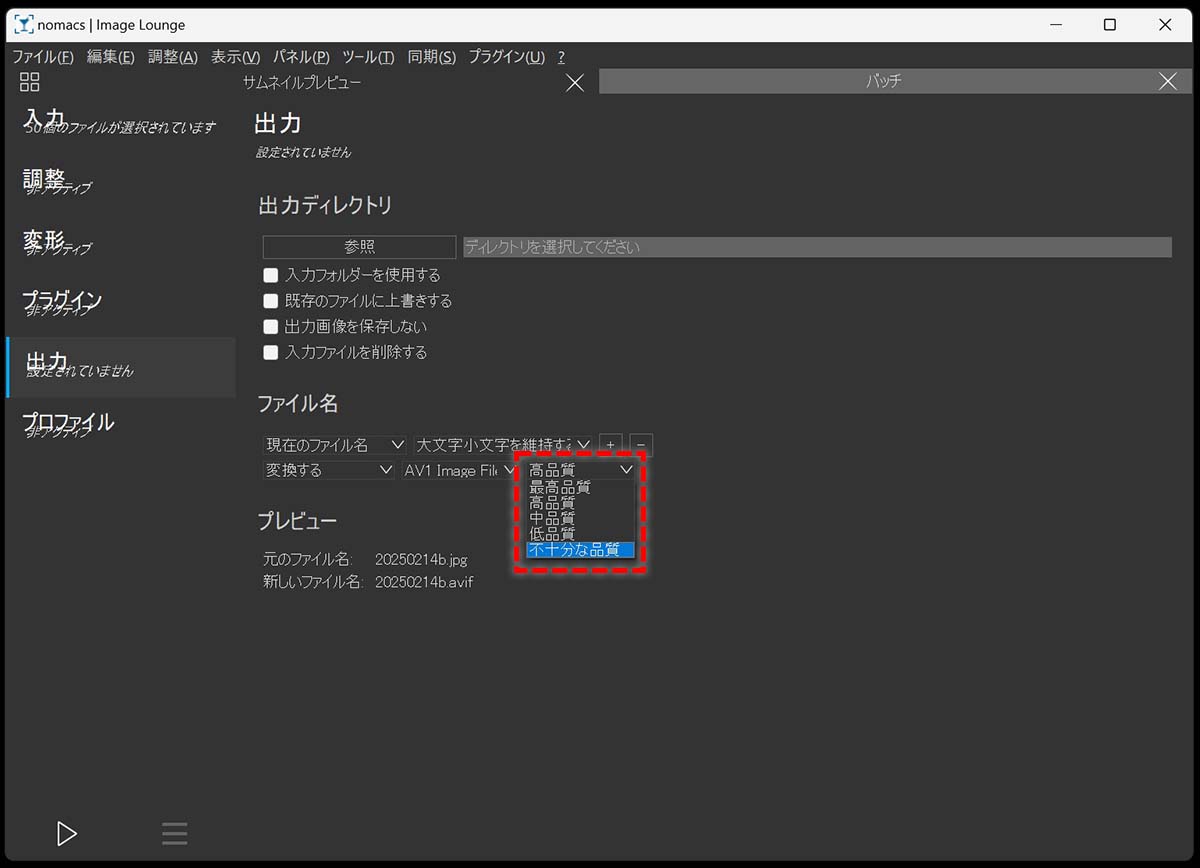Toggle 既存のファイルに上書きする checkbox
This screenshot has height=868, width=1200.
click(270, 301)
